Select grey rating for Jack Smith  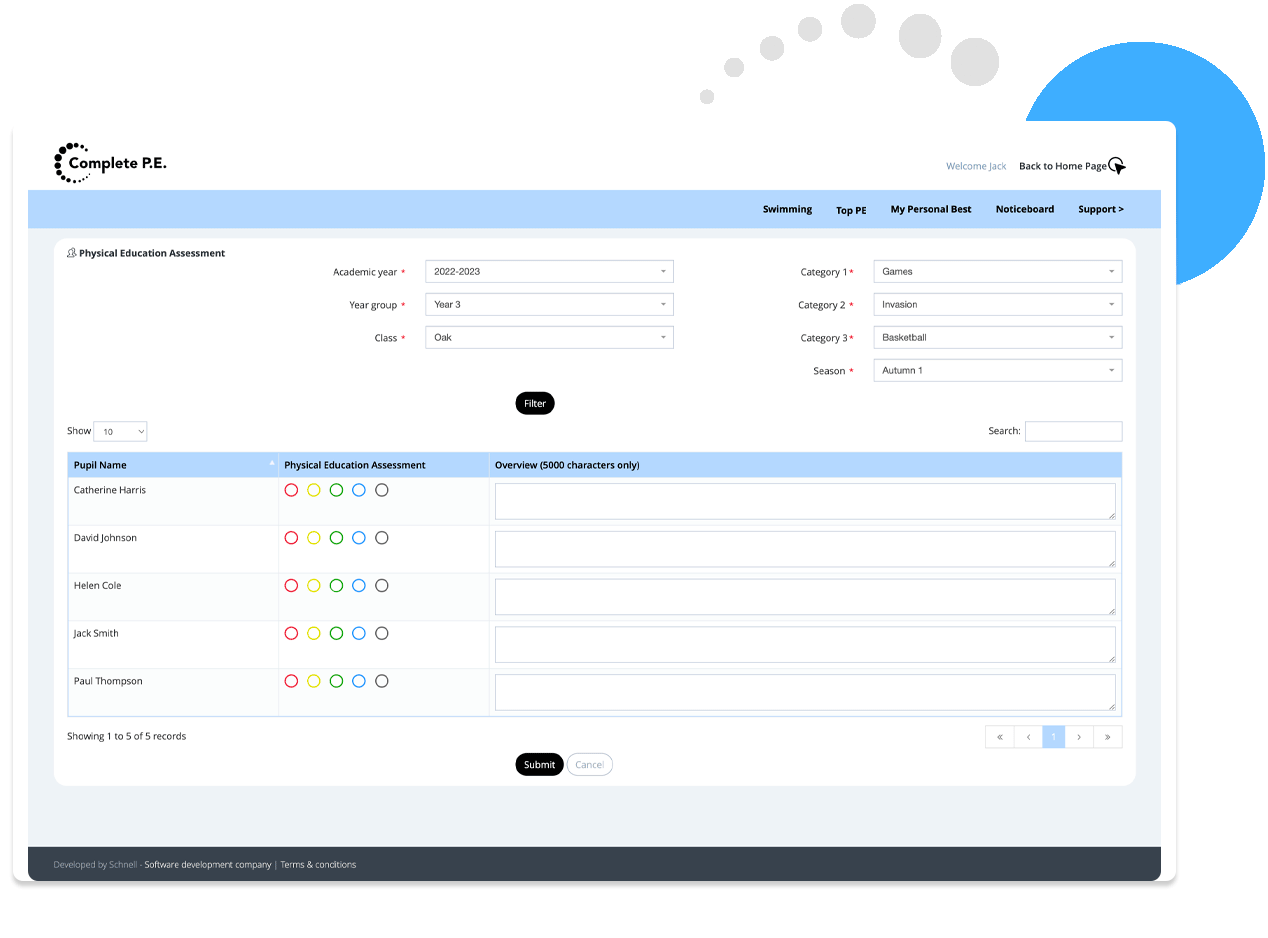tap(381, 633)
